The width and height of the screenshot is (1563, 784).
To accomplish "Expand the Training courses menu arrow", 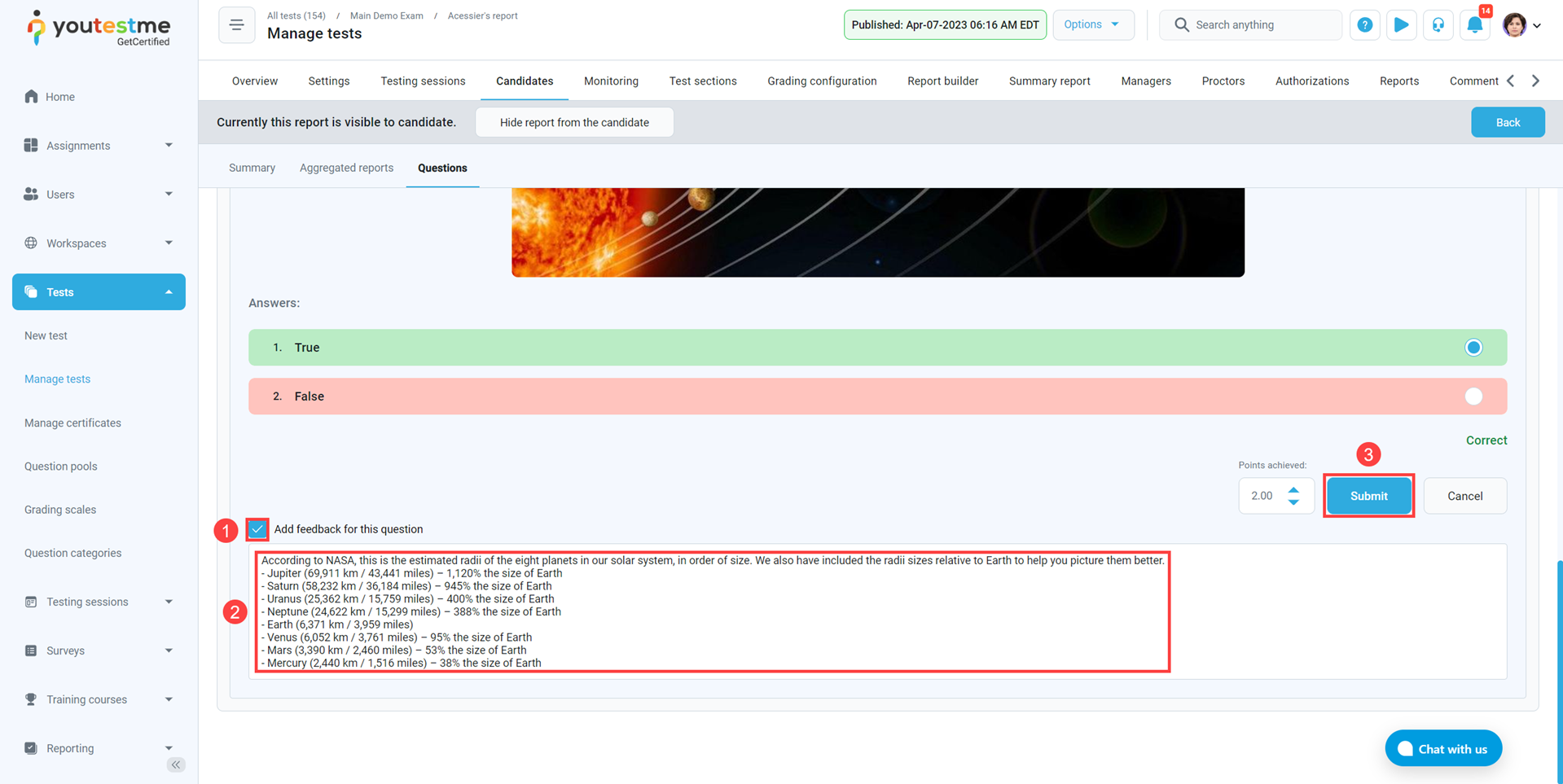I will 169,699.
